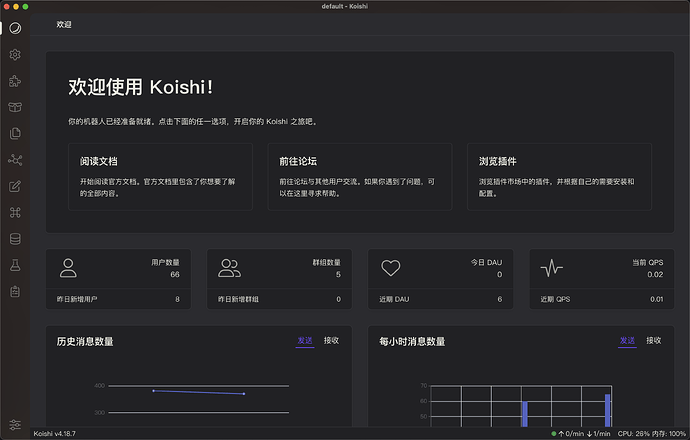Open dependency management box icon

click(x=15, y=107)
